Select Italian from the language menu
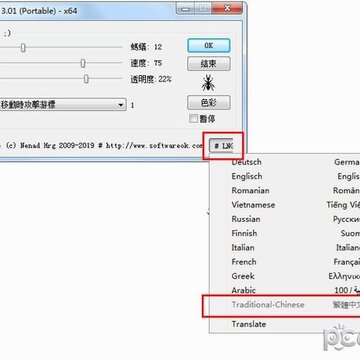Screen dimensions: 360x360 [x=285, y=248]
